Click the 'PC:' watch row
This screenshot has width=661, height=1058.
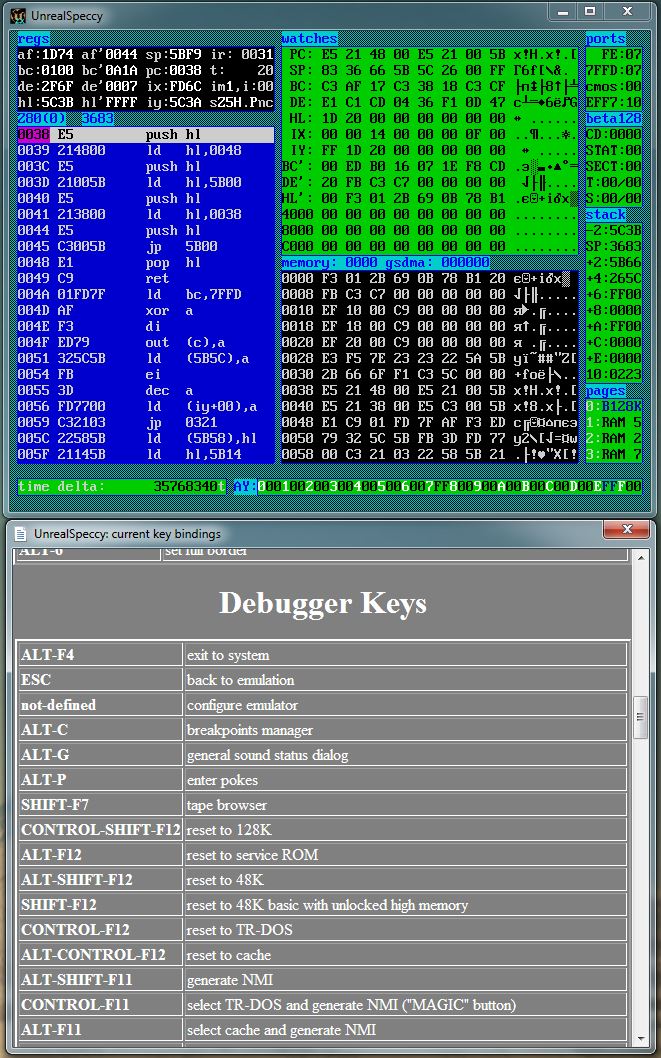430,54
